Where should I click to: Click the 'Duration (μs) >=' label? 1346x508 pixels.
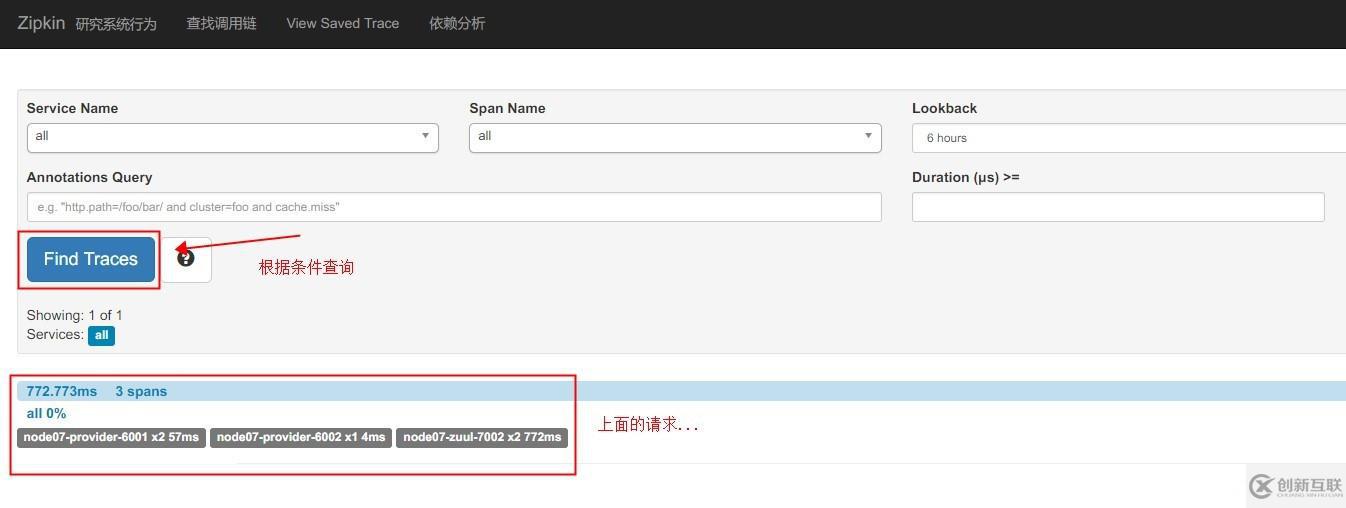coord(965,177)
